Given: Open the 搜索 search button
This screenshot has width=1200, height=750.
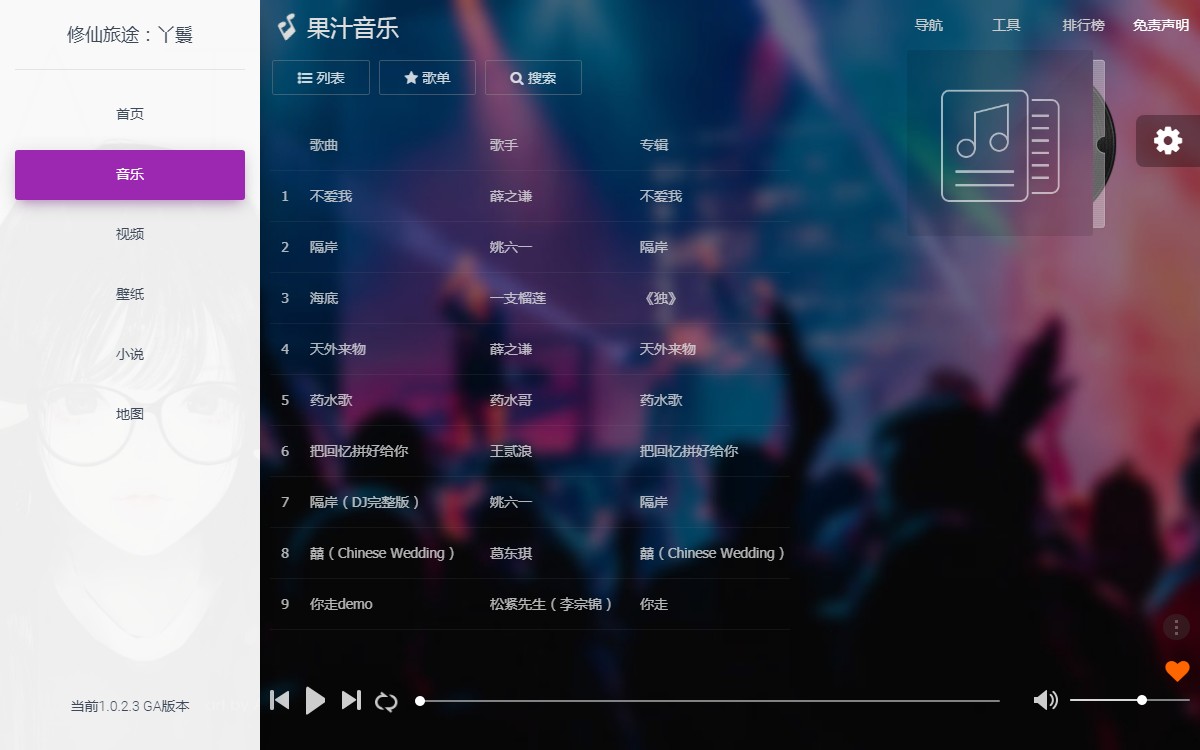Looking at the screenshot, I should pos(533,77).
